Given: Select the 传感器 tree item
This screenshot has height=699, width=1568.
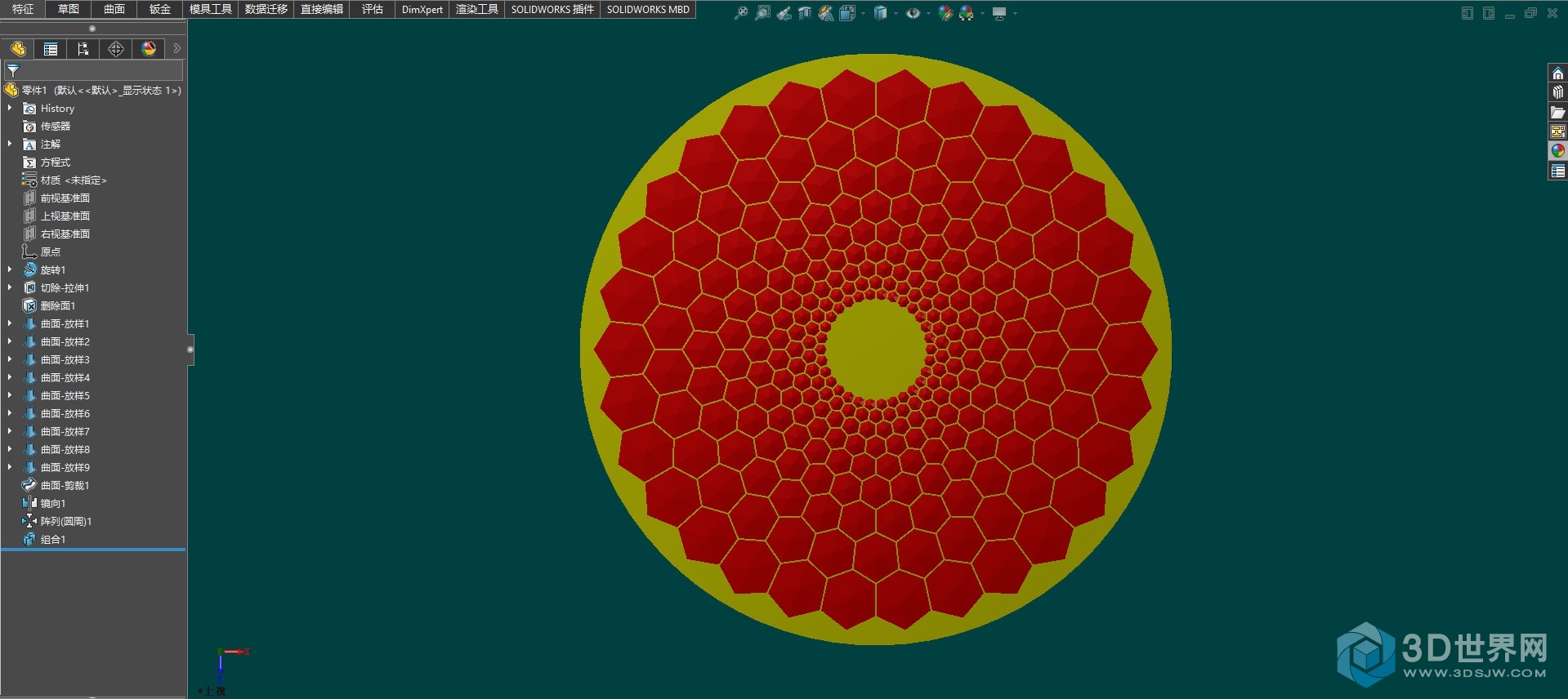Looking at the screenshot, I should [x=47, y=126].
